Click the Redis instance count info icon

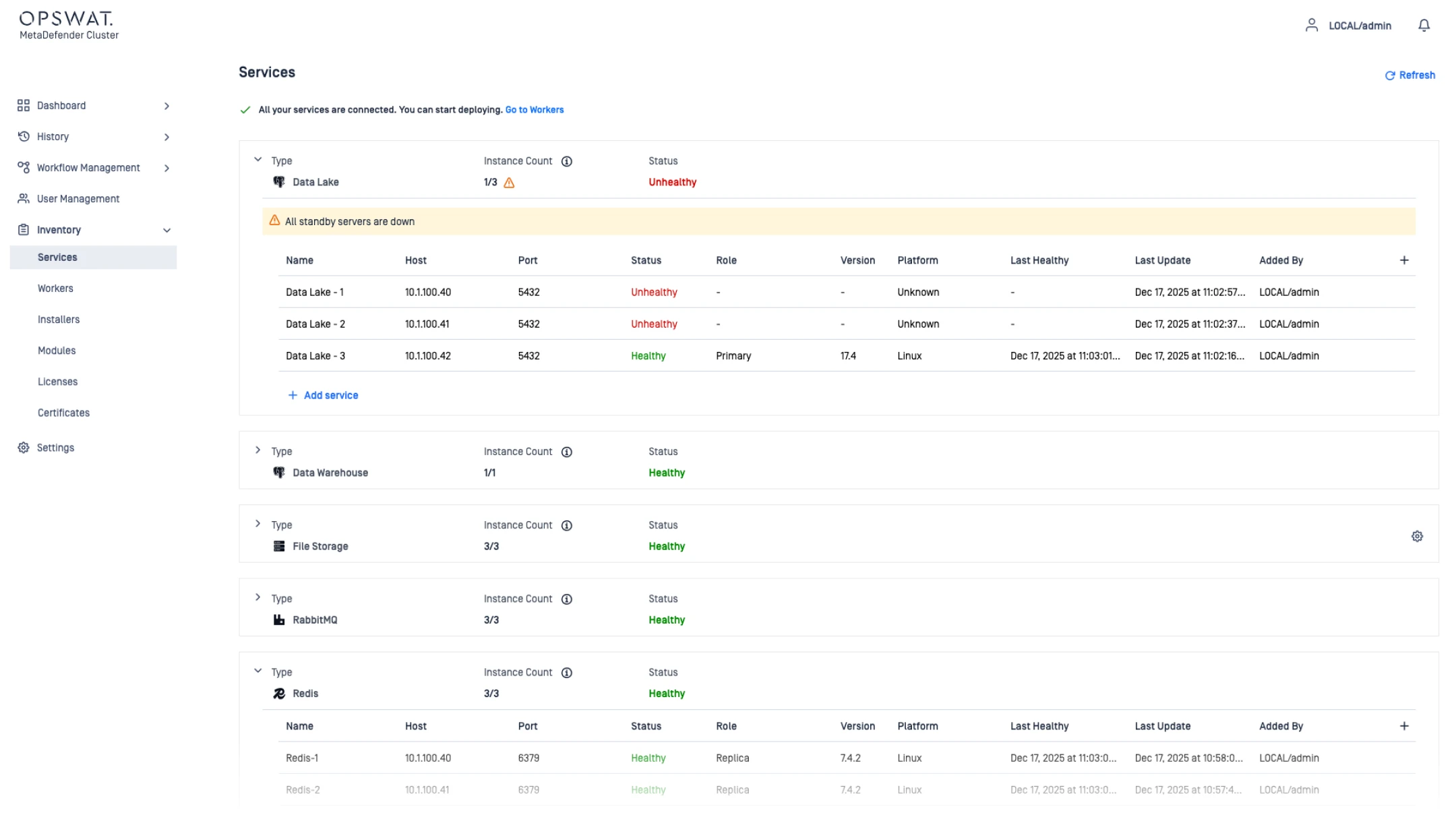(567, 673)
